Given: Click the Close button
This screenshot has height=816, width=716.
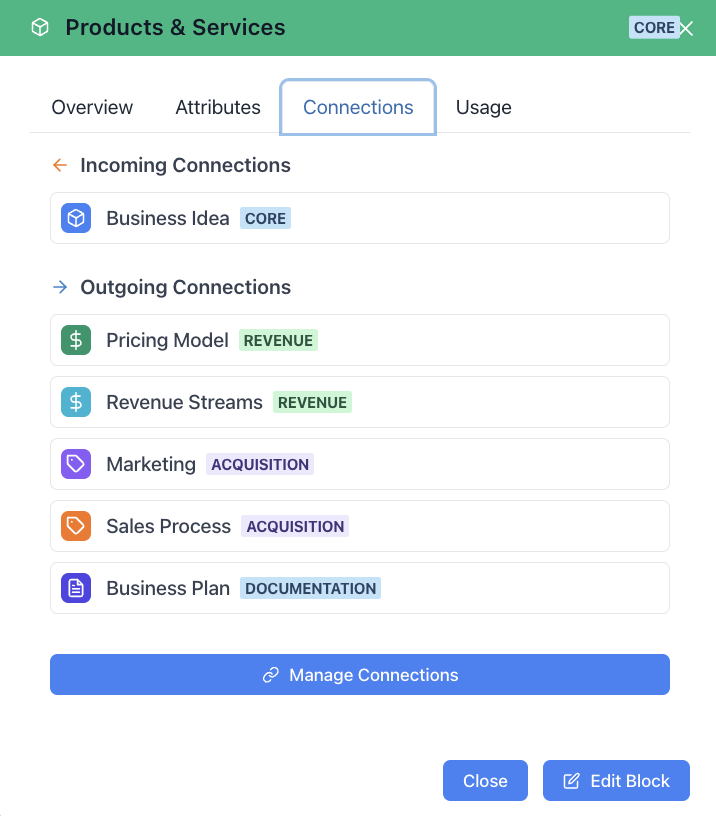Looking at the screenshot, I should coord(485,781).
